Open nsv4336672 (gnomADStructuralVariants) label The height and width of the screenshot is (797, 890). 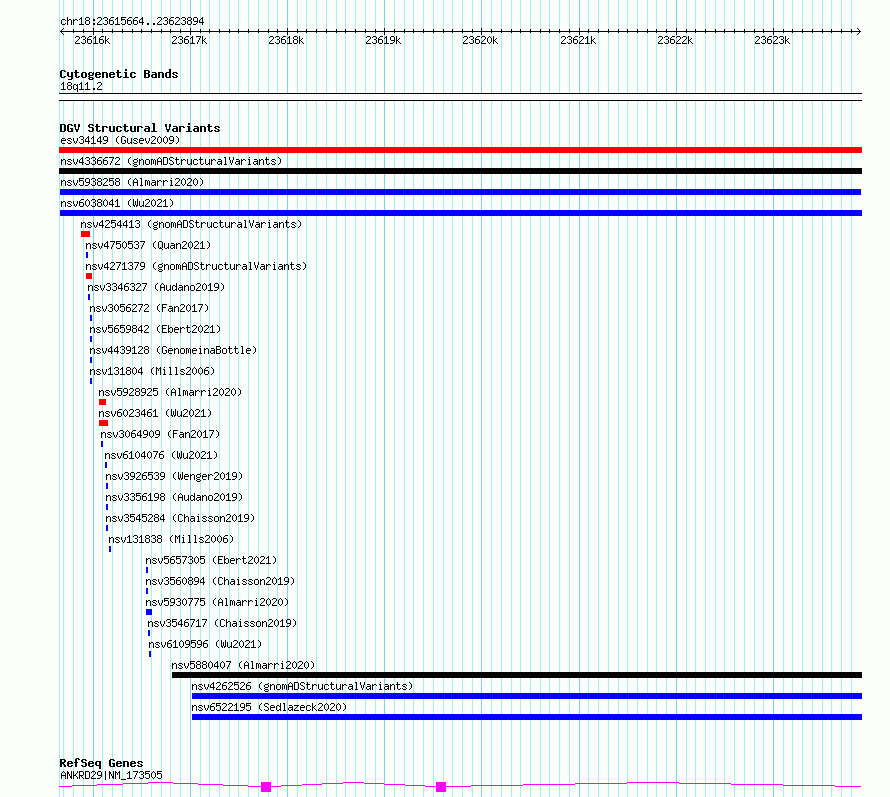[x=171, y=161]
